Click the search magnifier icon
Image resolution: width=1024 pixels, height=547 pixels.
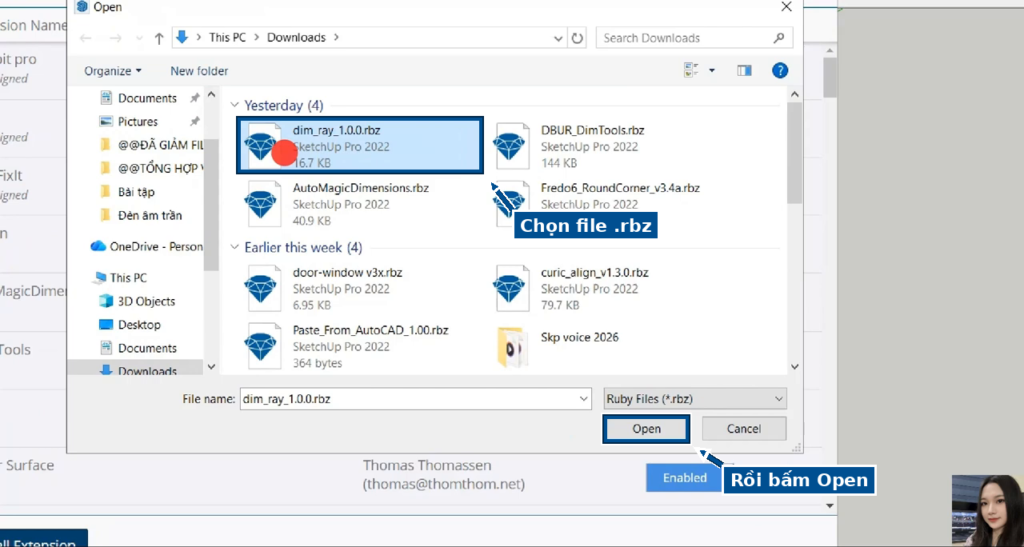778,38
